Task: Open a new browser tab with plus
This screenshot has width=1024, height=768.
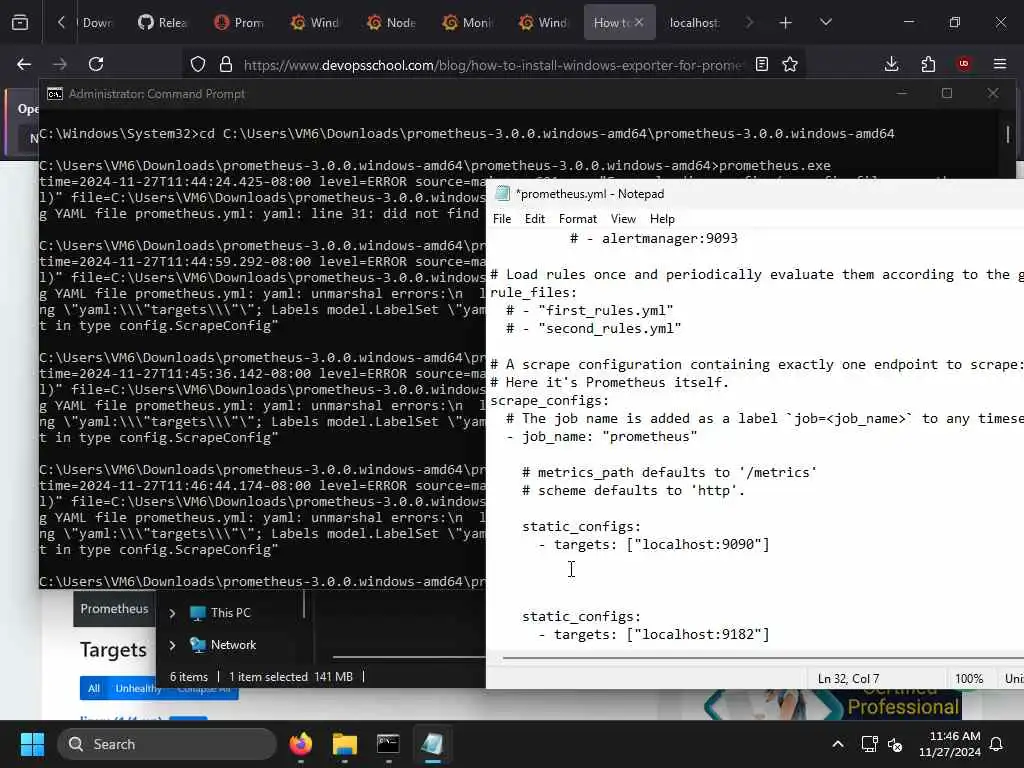Action: pos(785,23)
